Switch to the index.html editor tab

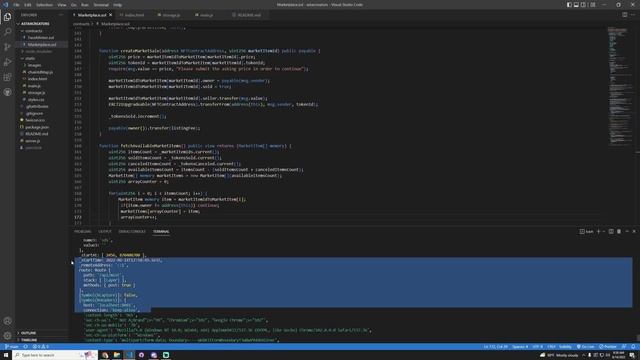[x=135, y=15]
